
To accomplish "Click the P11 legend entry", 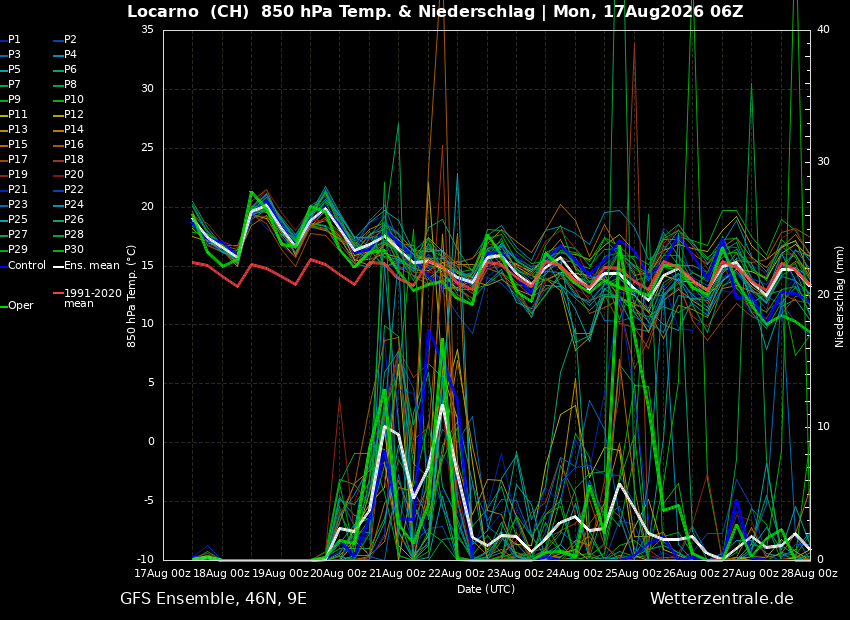I will point(14,114).
